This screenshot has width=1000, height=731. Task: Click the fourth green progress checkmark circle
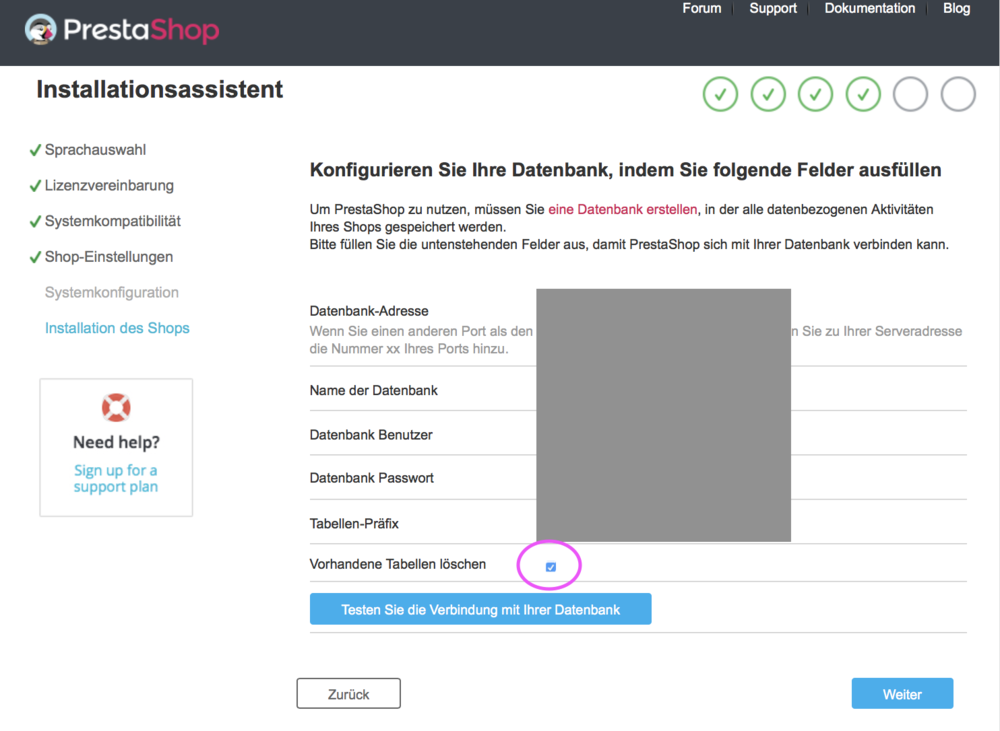point(863,94)
